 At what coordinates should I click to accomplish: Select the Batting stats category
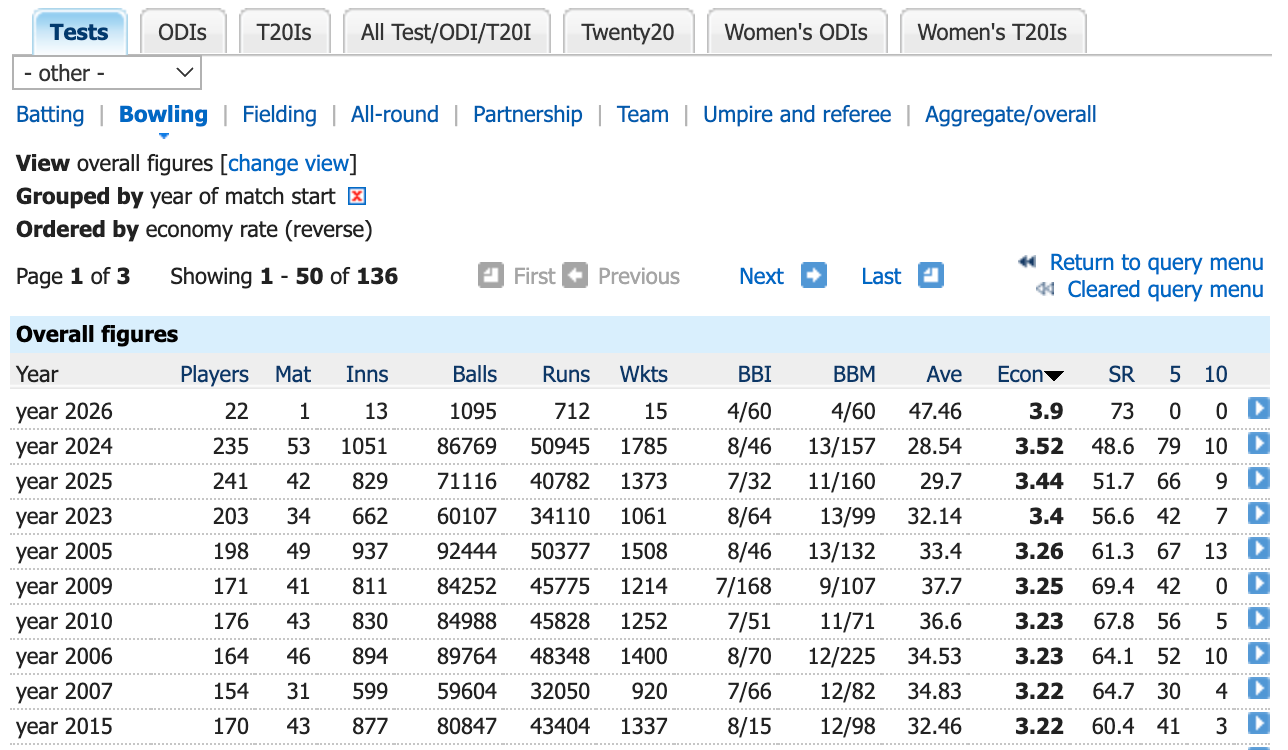(x=50, y=114)
